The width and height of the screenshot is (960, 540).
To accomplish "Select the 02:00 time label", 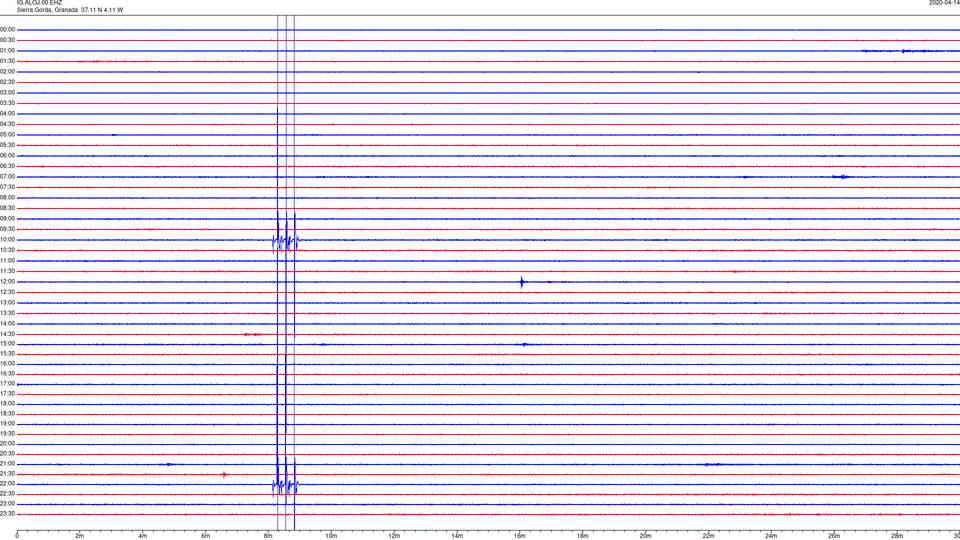I will click(7, 72).
